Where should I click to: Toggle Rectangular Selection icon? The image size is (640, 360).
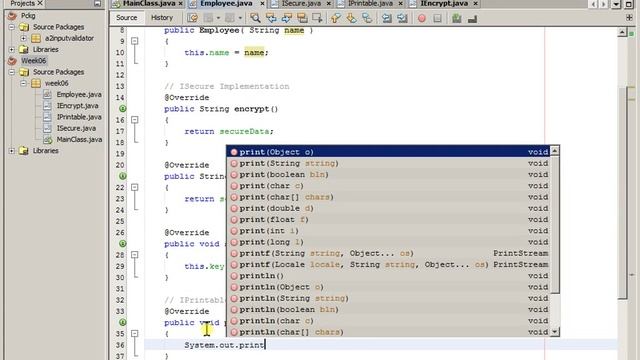(317, 18)
